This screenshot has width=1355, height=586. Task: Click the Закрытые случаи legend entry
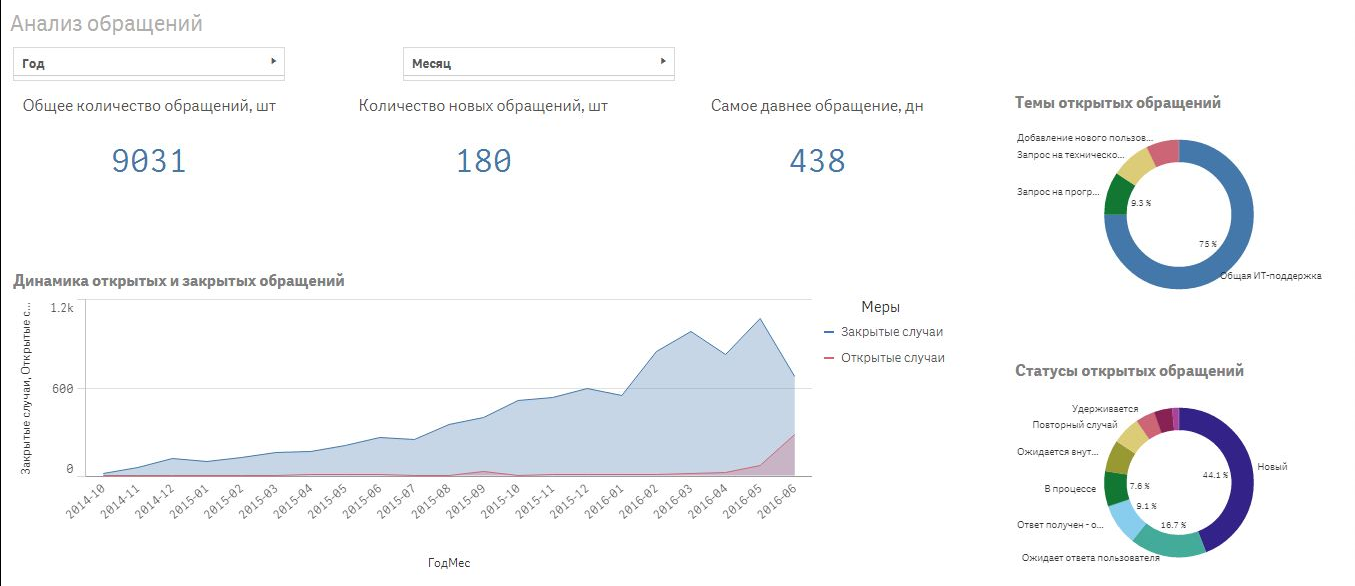pyautogui.click(x=891, y=332)
